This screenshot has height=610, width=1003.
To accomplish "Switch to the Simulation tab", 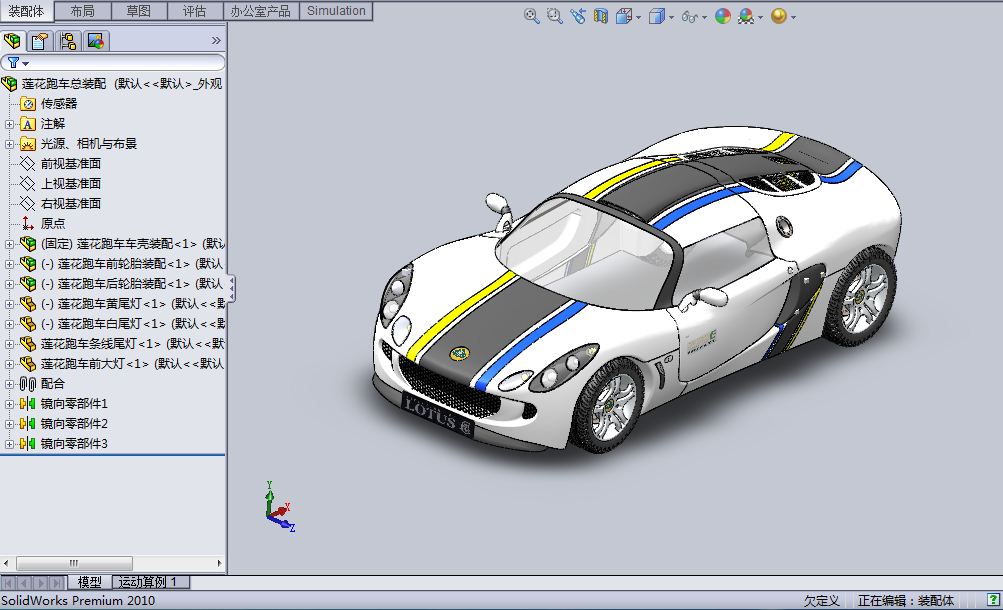I will (x=336, y=11).
